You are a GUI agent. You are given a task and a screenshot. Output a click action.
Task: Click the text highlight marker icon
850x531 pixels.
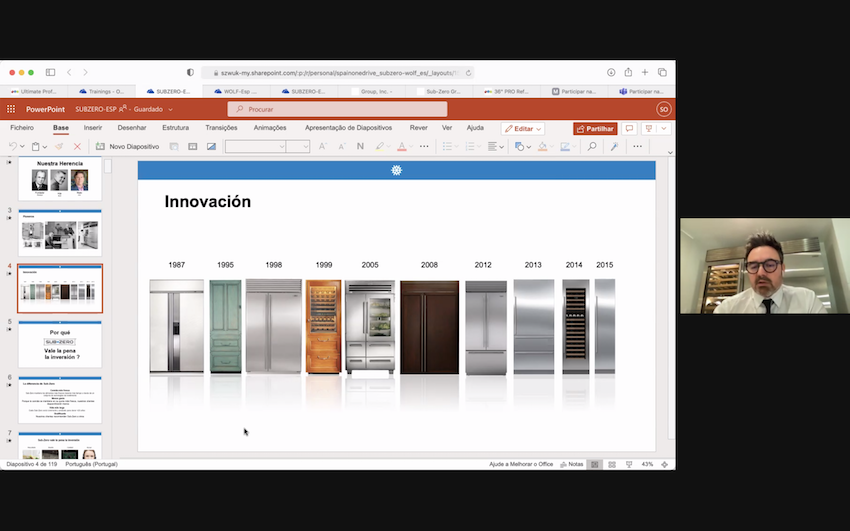379,146
